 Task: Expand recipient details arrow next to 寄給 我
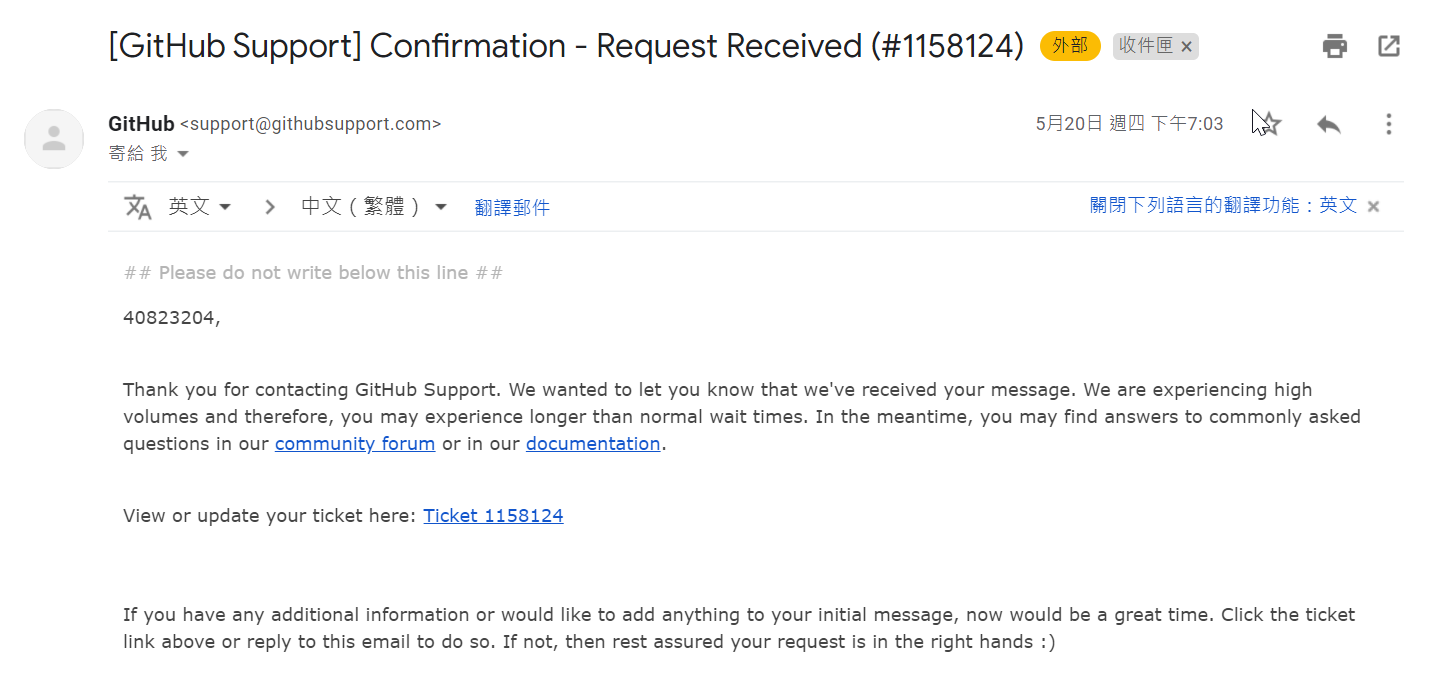point(183,154)
